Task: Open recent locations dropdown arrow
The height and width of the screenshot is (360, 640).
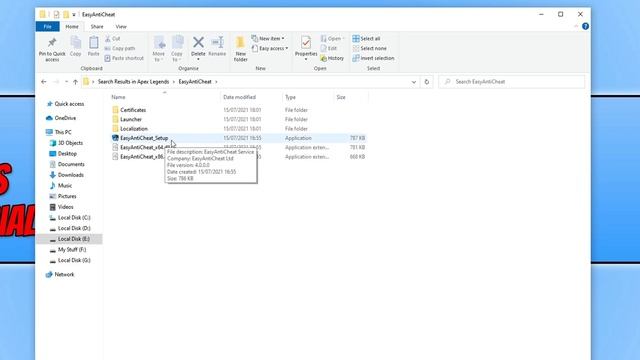Action: [66, 82]
